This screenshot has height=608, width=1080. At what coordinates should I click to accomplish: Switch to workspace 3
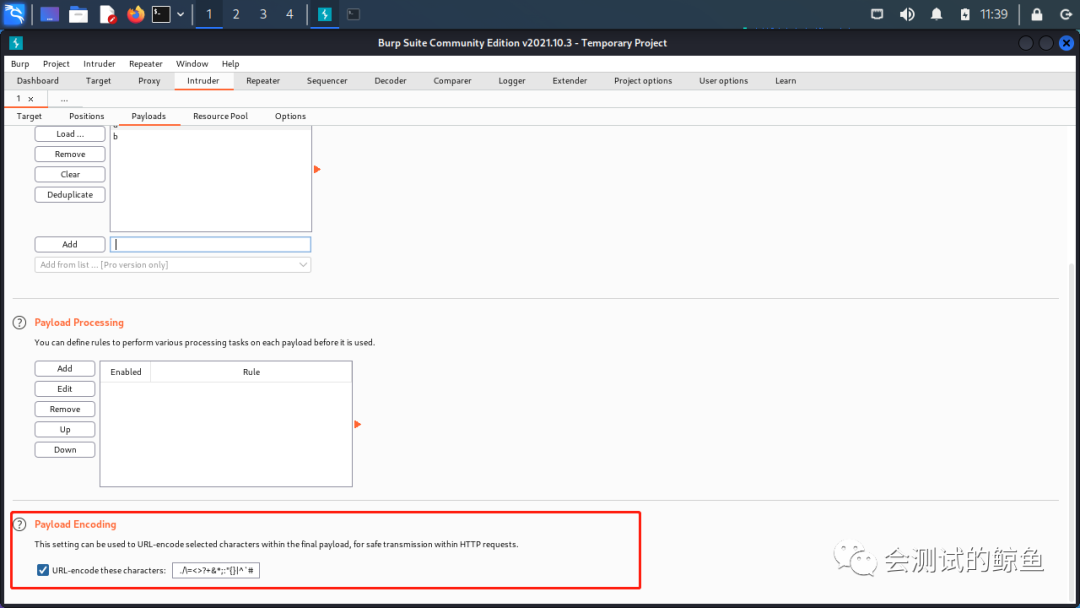(263, 14)
